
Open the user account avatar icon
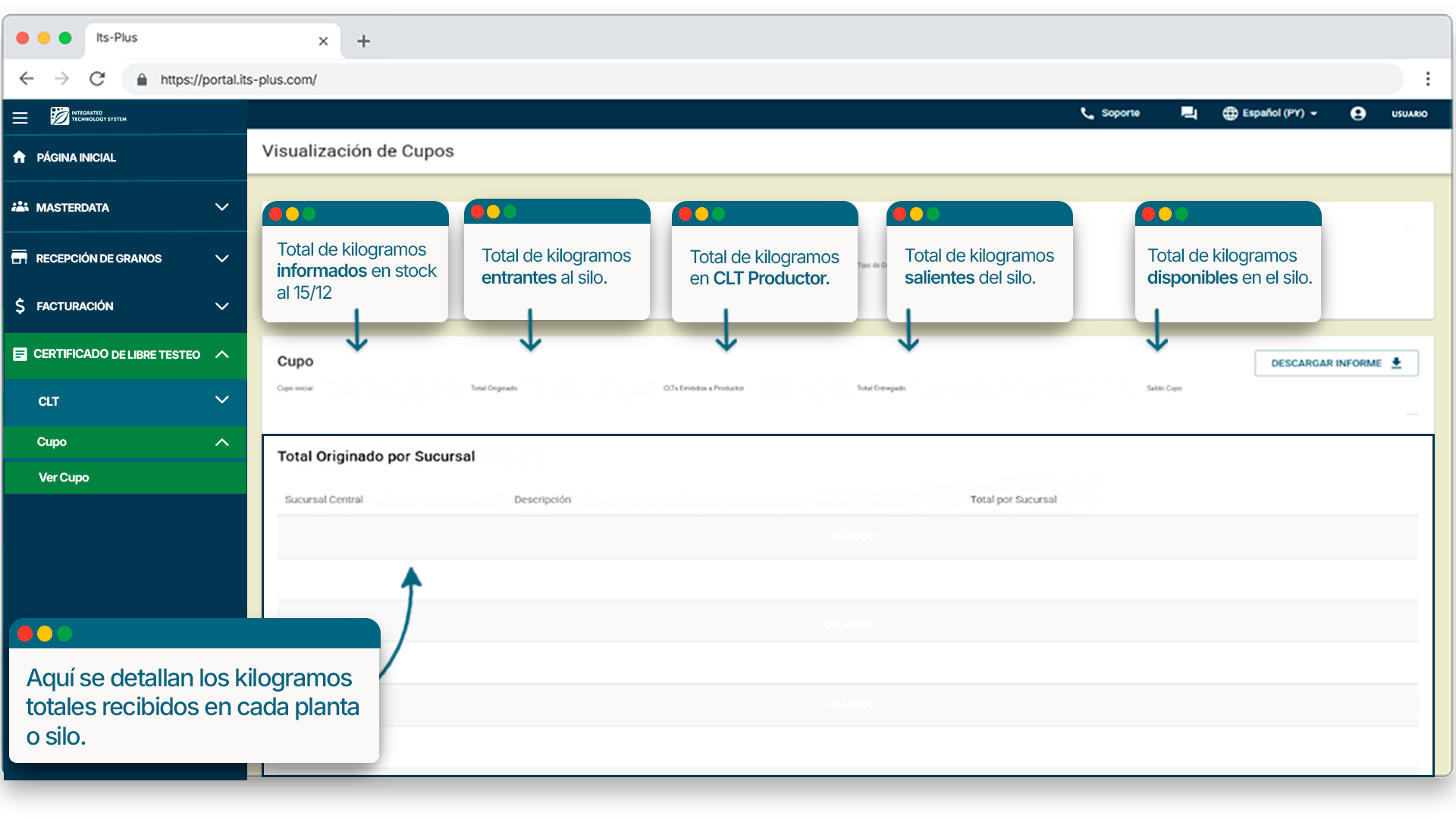coord(1357,113)
